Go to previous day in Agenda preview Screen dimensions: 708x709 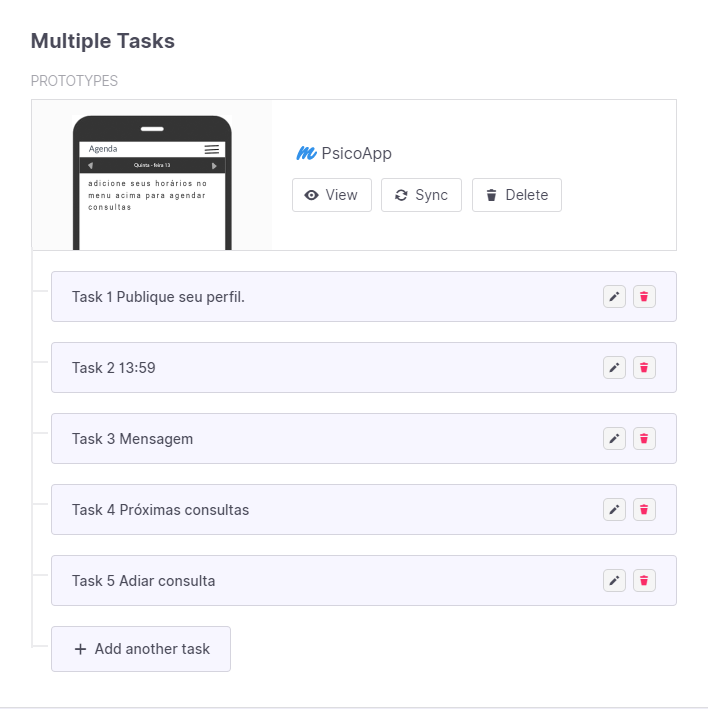[90, 165]
